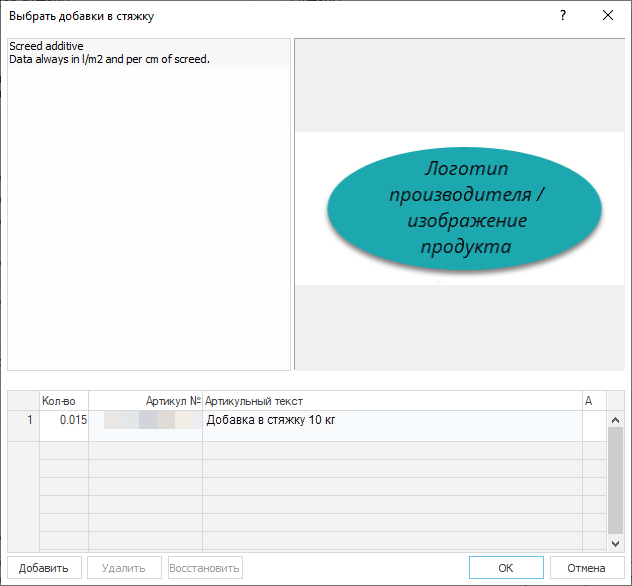The width and height of the screenshot is (632, 586).
Task: Click the Кол-во column header
Action: [64, 401]
